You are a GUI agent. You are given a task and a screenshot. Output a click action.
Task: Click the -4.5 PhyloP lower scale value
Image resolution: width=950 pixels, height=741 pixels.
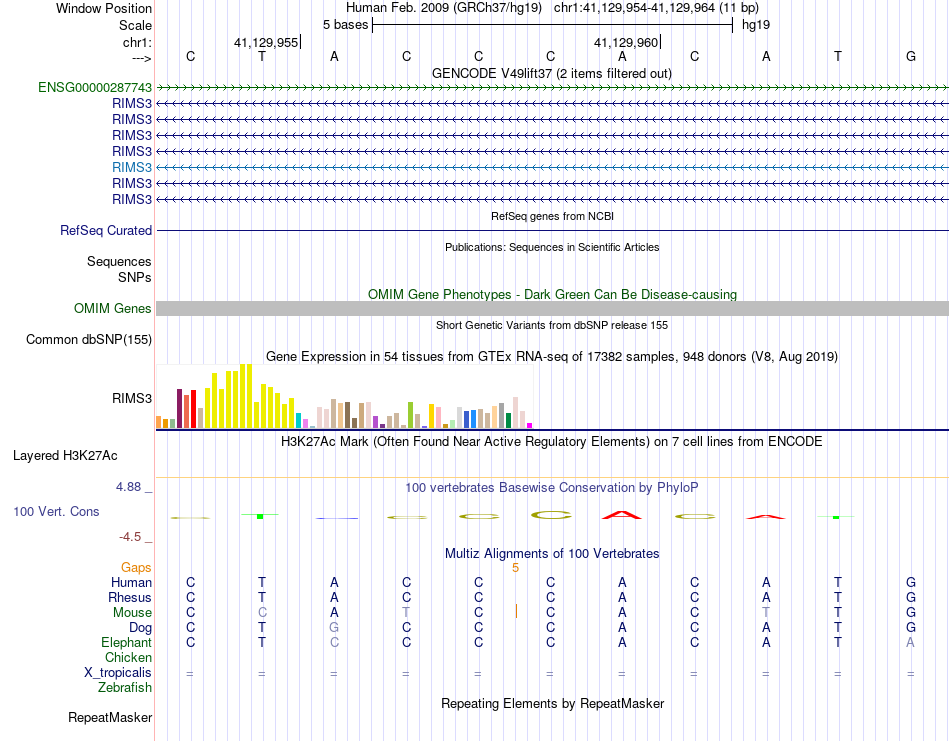tap(130, 537)
